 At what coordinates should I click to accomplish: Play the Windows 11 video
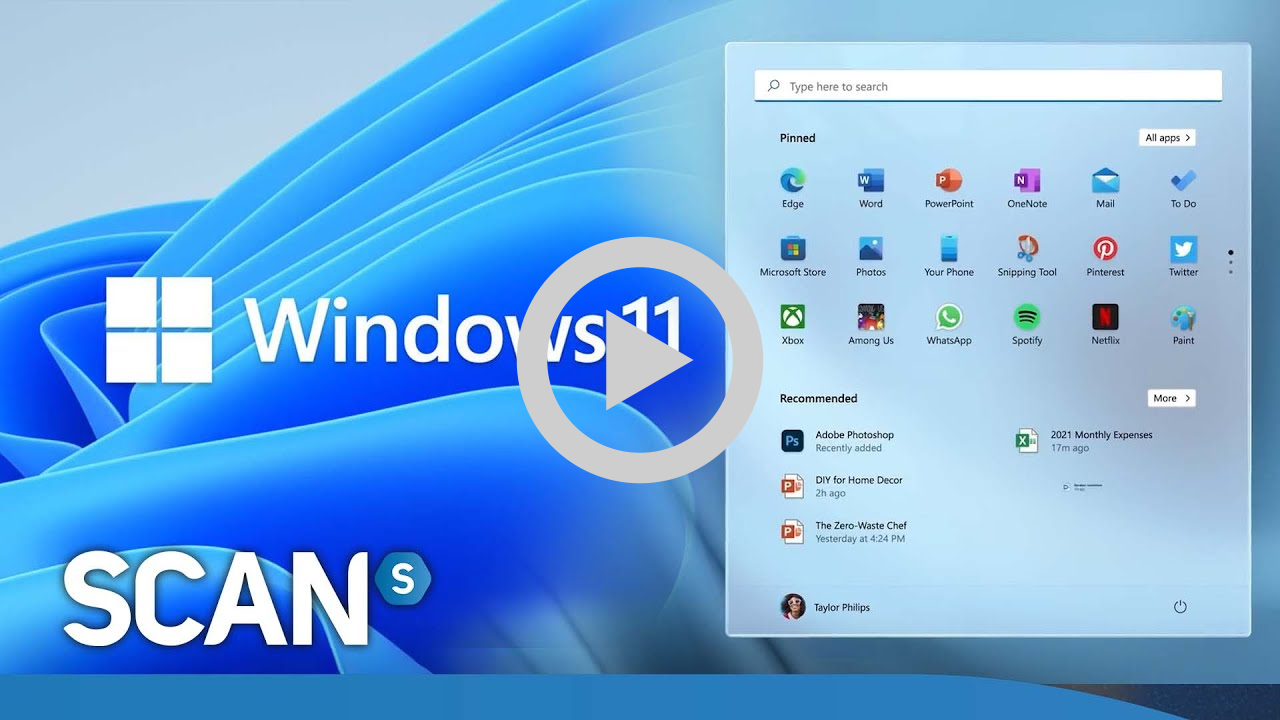pos(640,360)
